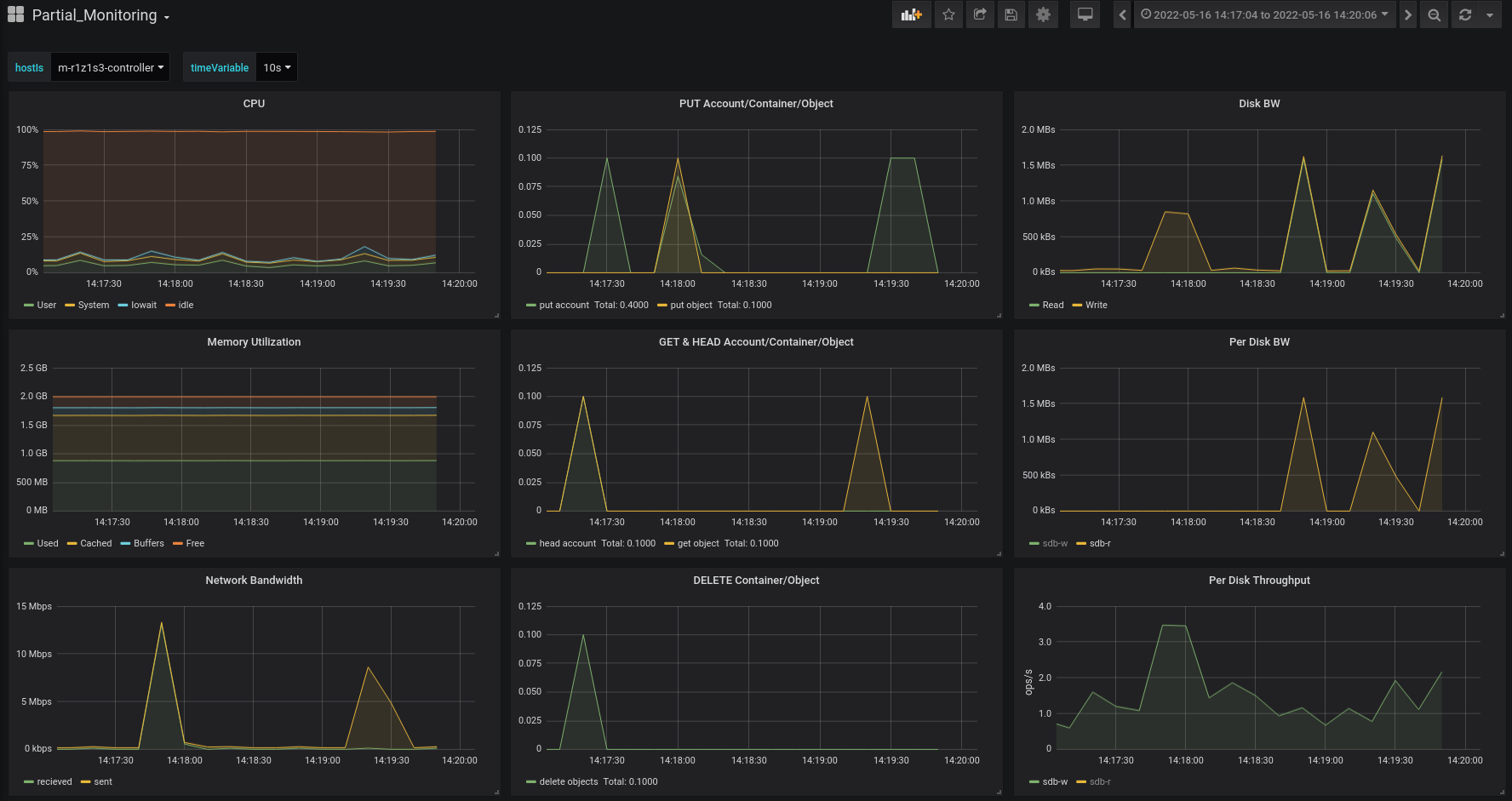Screen dimensions: 1512x801
Task: Toggle the idle series in CPU legend
Action: pos(186,305)
